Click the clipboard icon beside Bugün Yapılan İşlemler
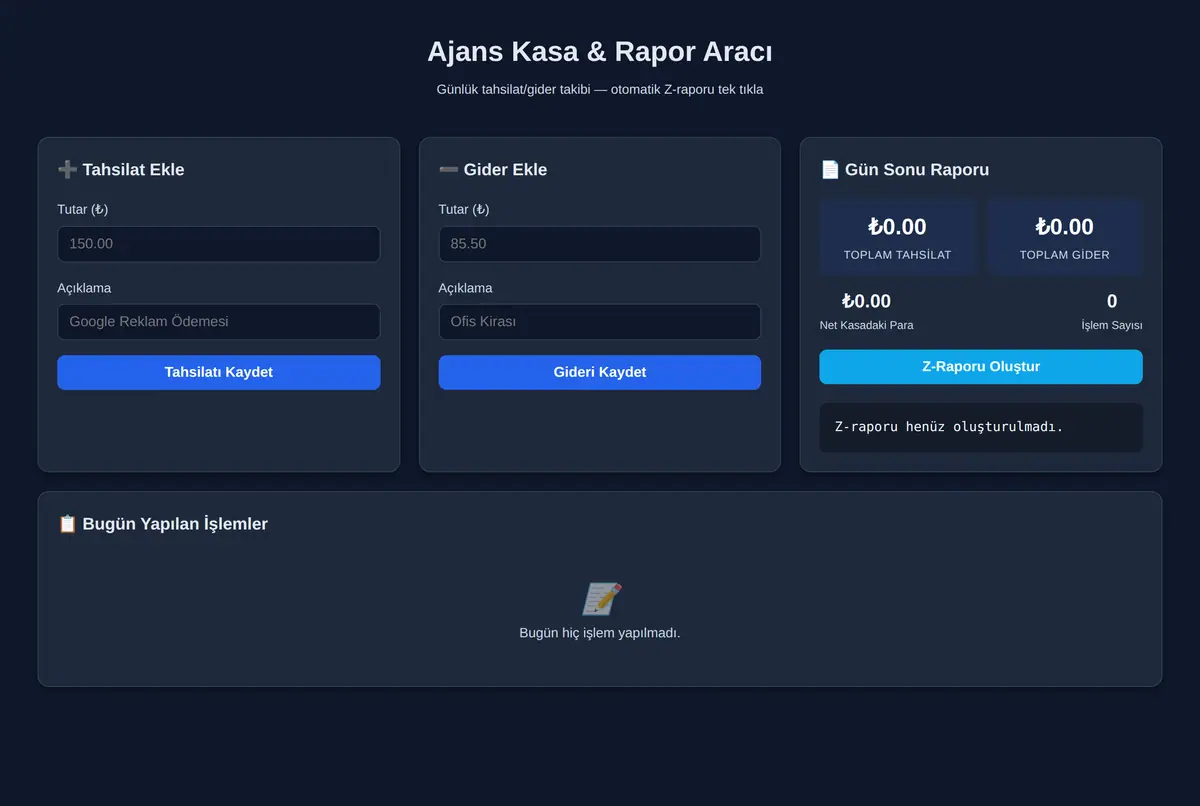The image size is (1200, 806). pyautogui.click(x=67, y=524)
